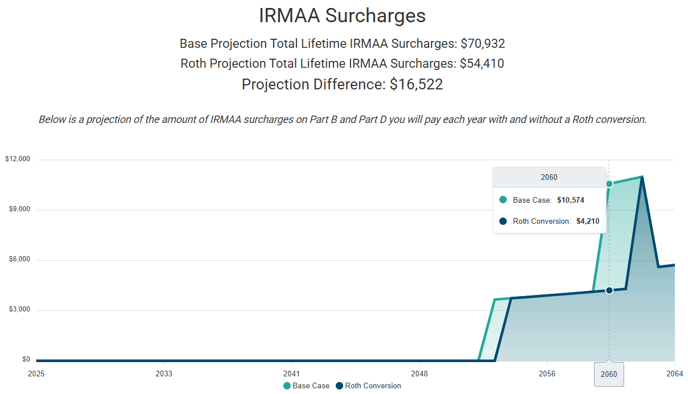Click the 2056 x-axis label
Image resolution: width=688 pixels, height=394 pixels.
coord(547,374)
